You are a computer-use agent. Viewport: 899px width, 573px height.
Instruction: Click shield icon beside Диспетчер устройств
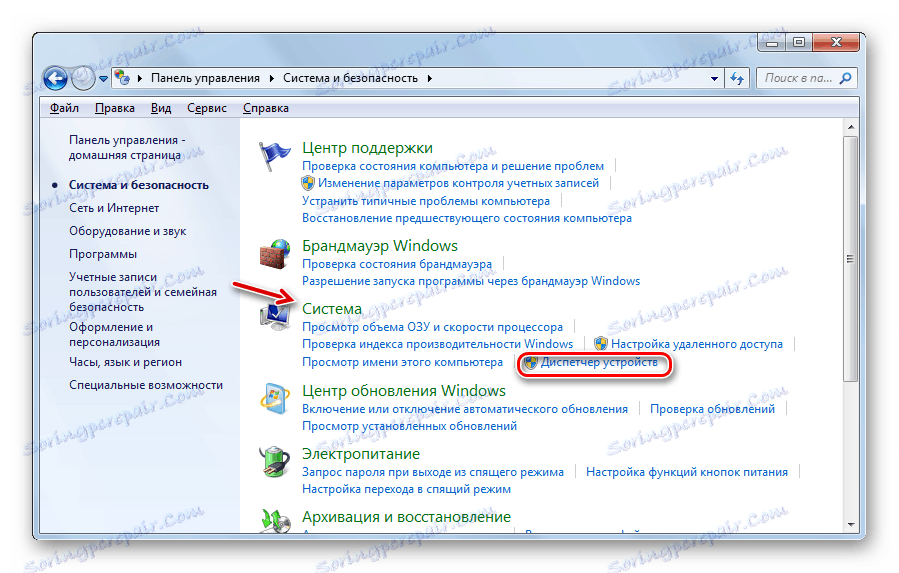(x=531, y=362)
